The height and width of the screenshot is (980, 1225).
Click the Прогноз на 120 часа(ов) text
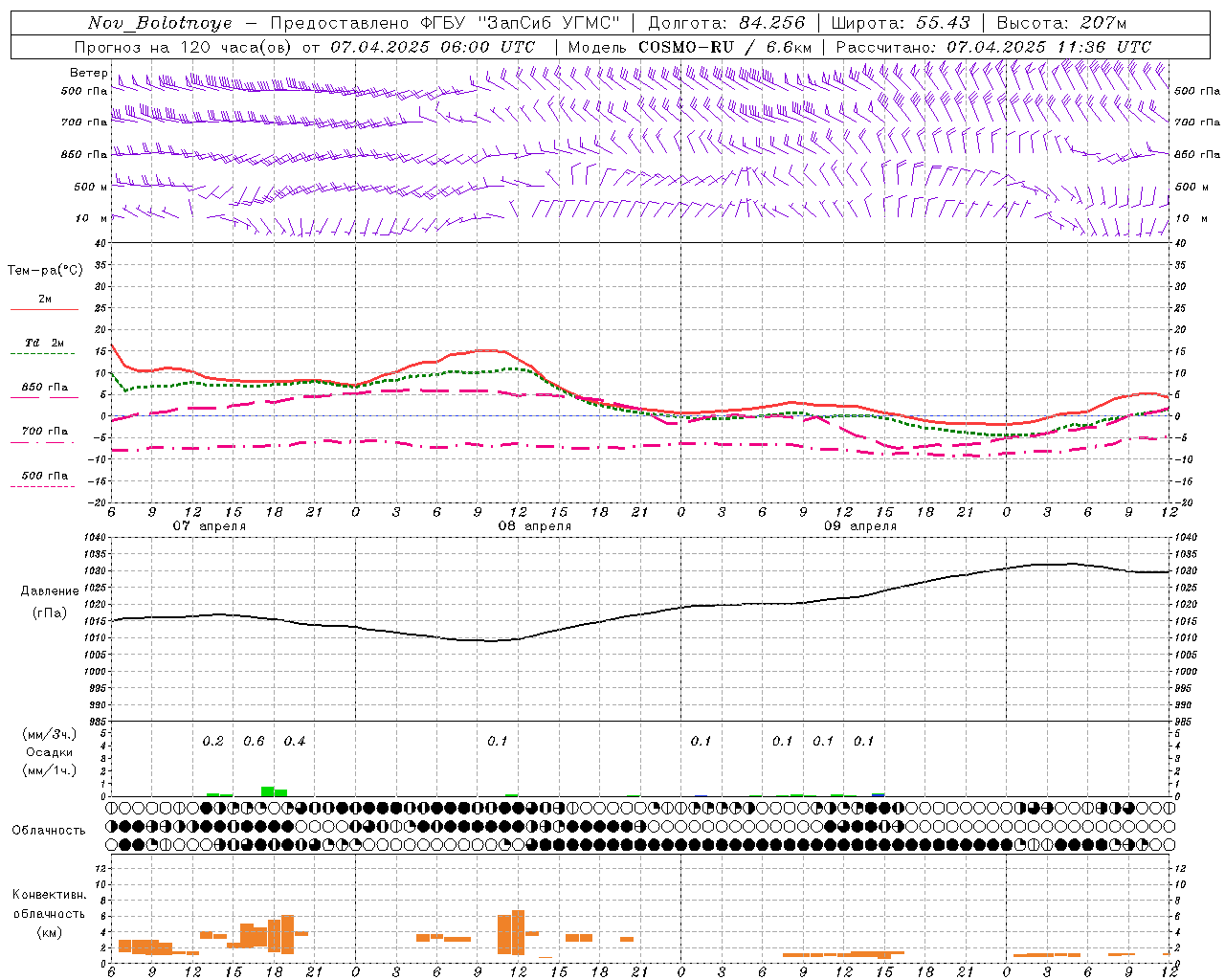tap(183, 47)
